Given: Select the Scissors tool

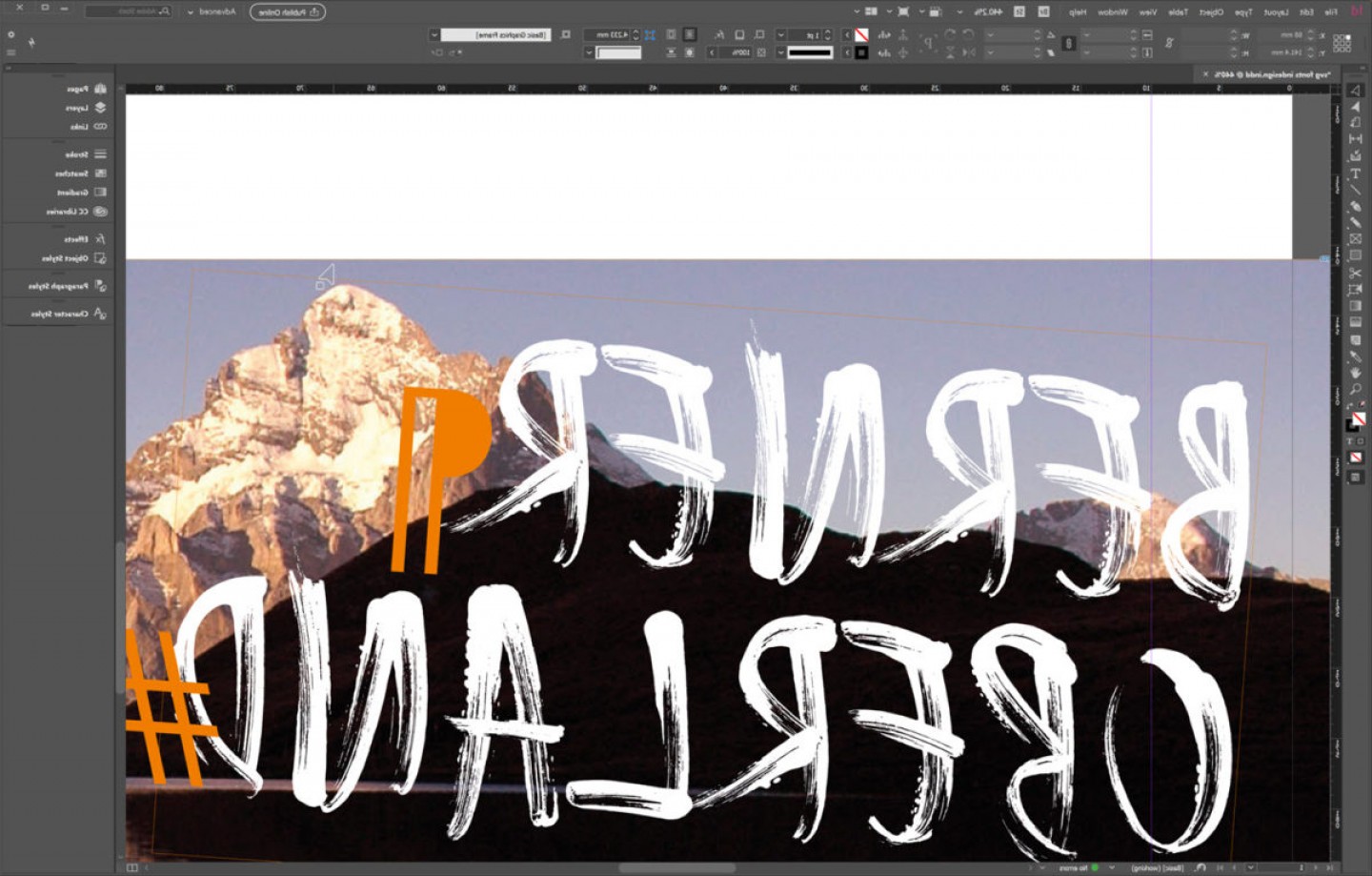Looking at the screenshot, I should 1355,273.
